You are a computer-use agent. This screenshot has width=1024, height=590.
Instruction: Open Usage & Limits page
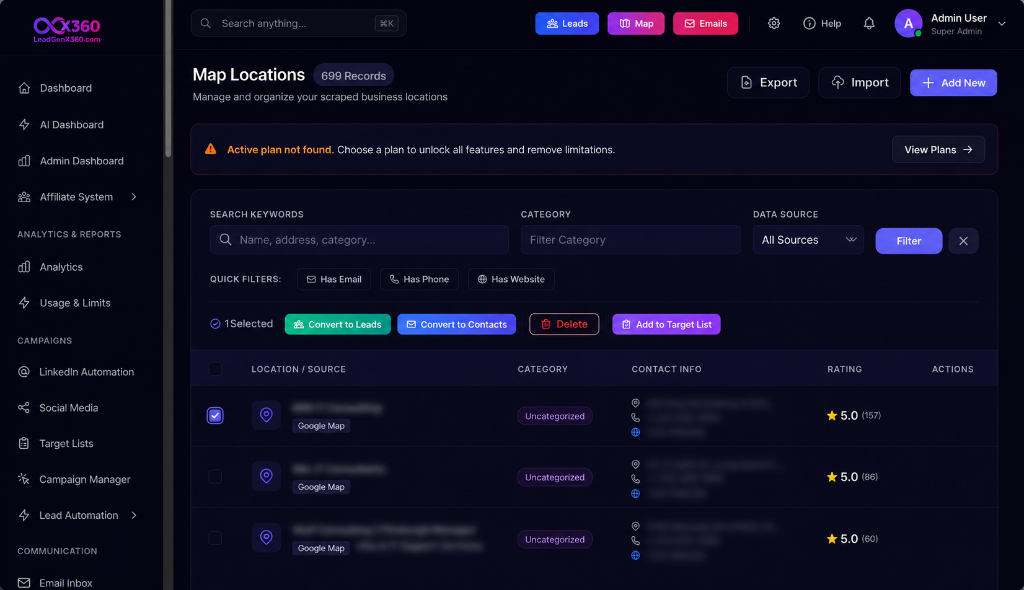coord(74,303)
